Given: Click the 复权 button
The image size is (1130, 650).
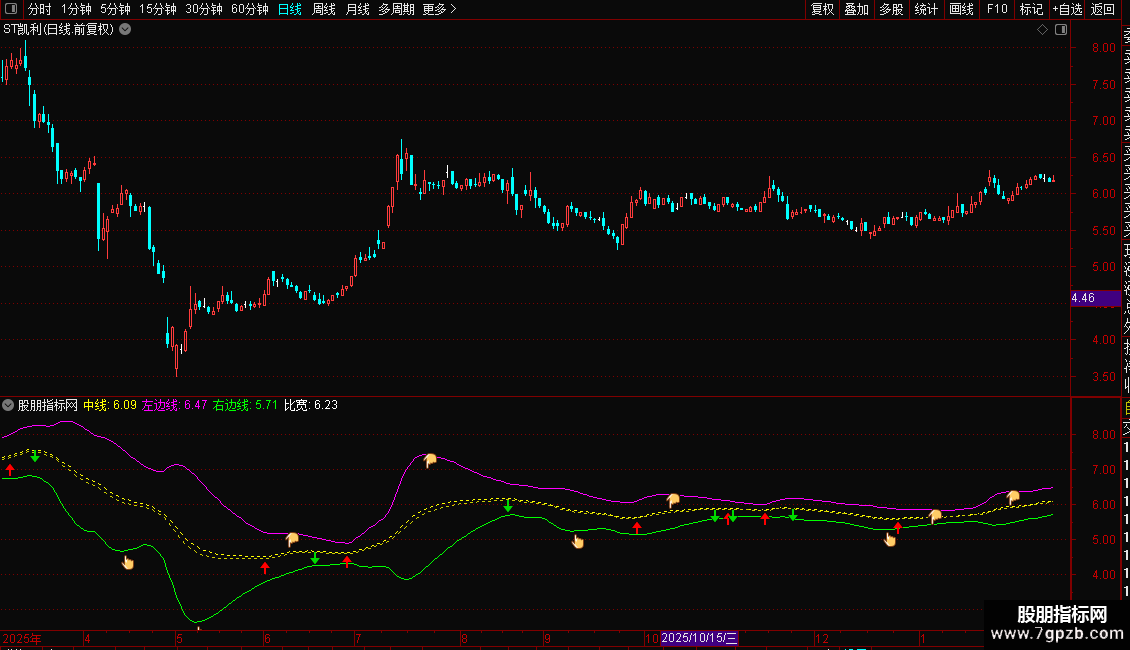Looking at the screenshot, I should 822,9.
